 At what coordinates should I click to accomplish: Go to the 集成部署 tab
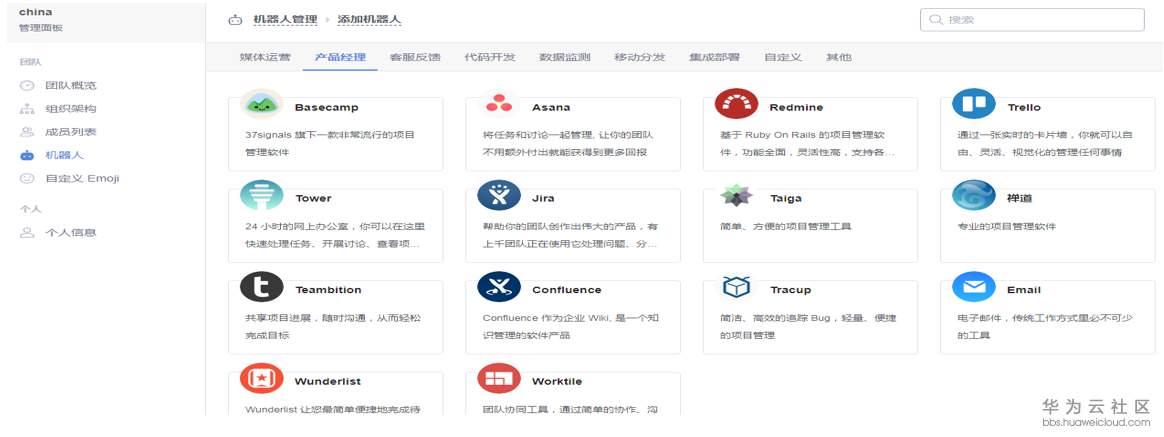(715, 57)
